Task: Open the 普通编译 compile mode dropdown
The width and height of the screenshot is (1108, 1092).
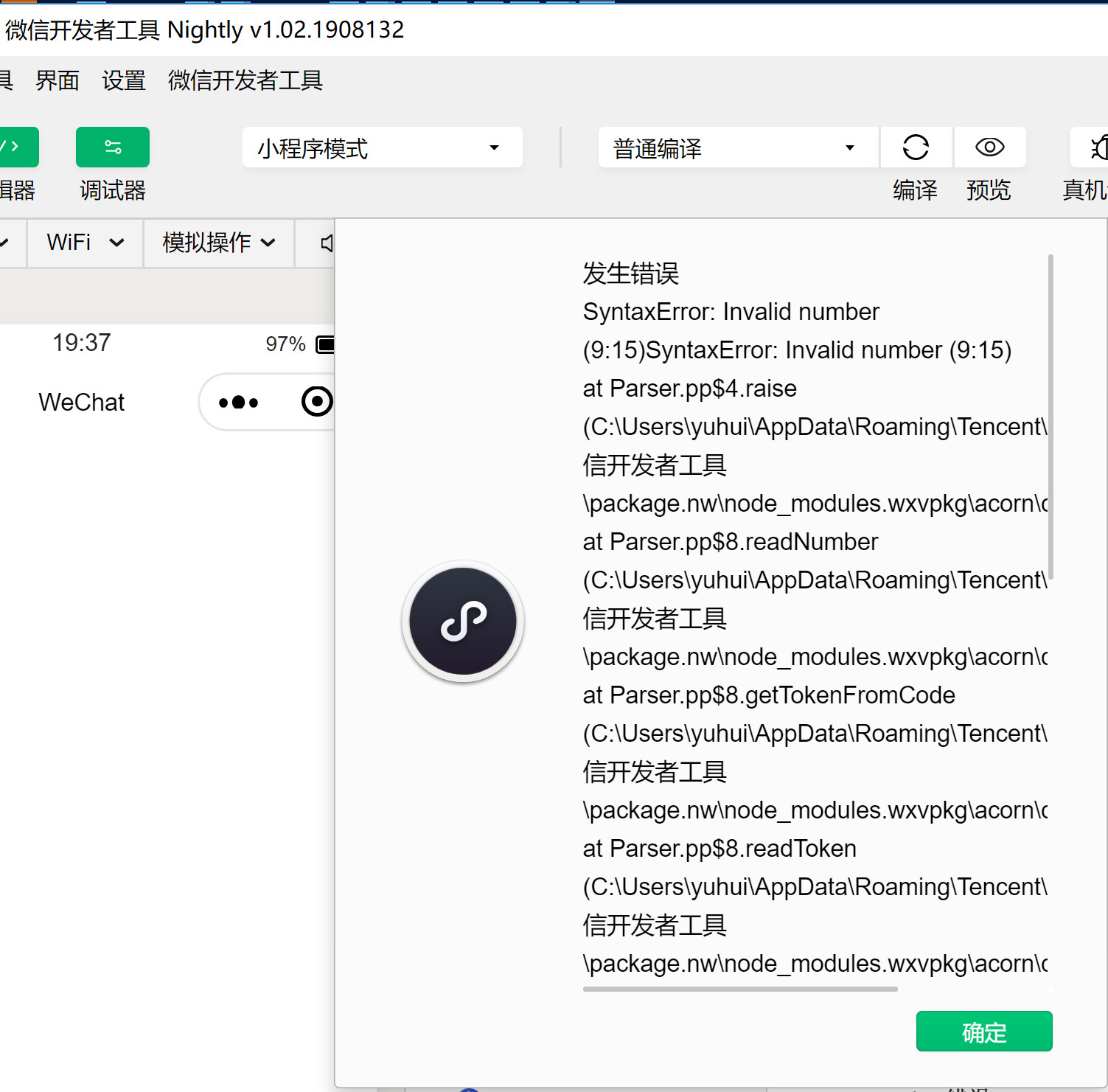Action: (738, 147)
